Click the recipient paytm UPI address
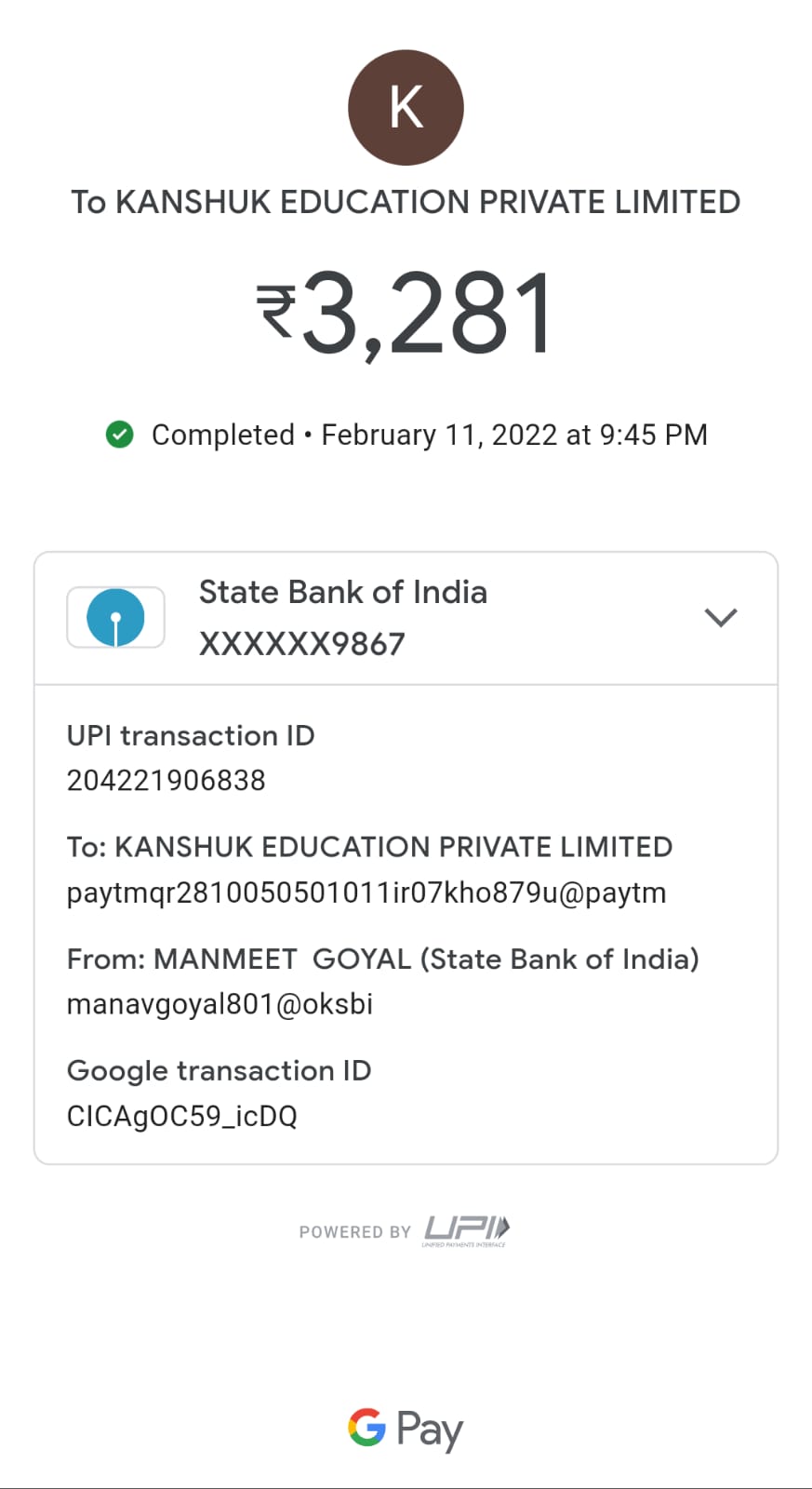This screenshot has width=812, height=1489. pyautogui.click(x=366, y=892)
